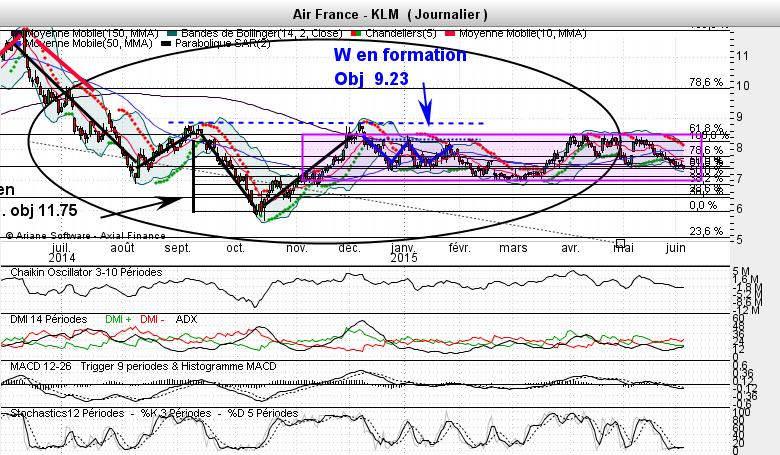Click the DMI 14 Périodes panel label
Viewport: 780px width, 455px height.
coord(50,318)
